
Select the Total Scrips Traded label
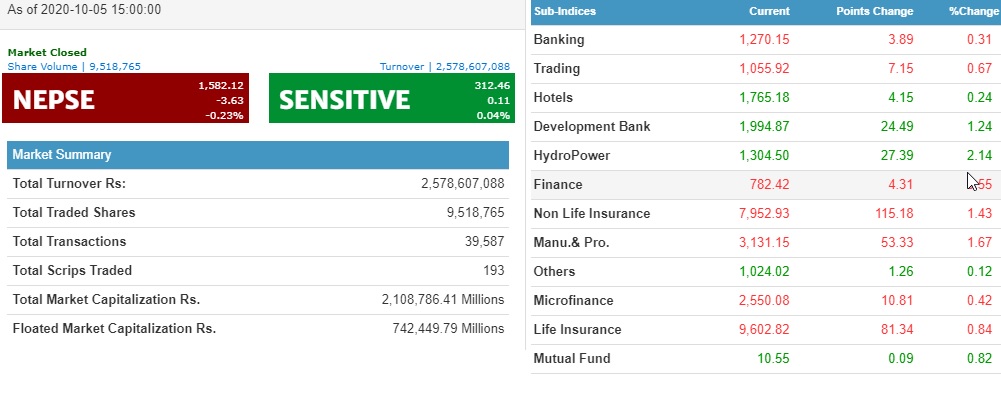[72, 271]
